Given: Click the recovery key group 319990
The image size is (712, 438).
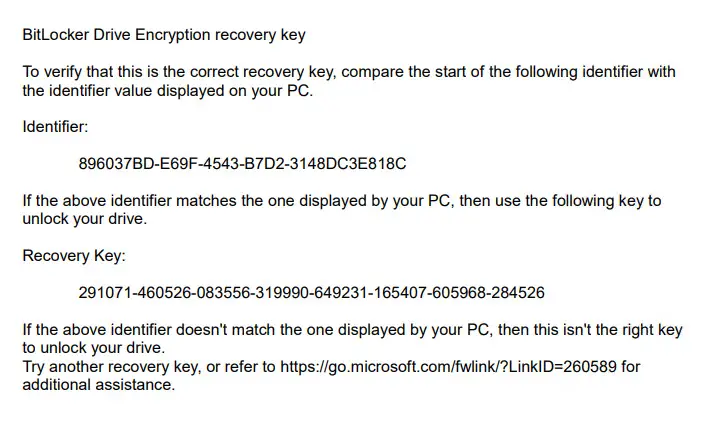Looking at the screenshot, I should pos(282,292).
